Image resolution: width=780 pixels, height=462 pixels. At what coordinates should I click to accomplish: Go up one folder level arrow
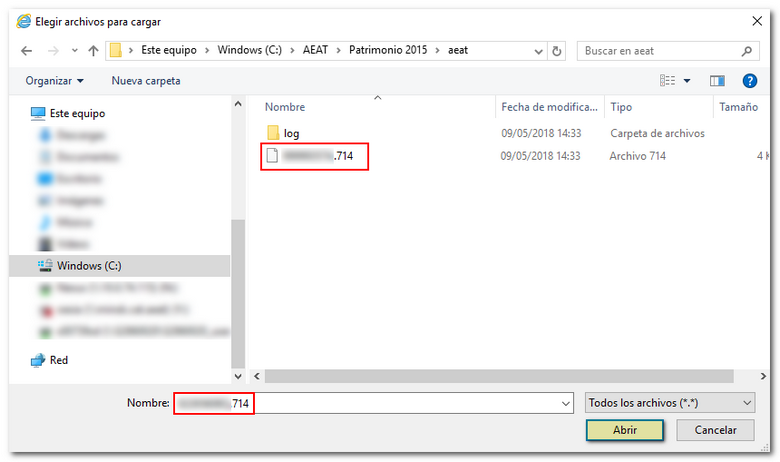point(93,51)
